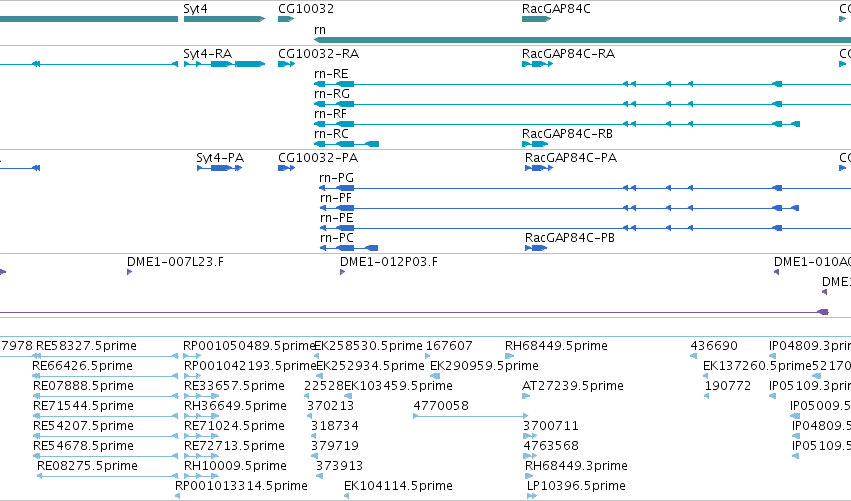Screen dimensions: 851x501
Task: Click the 370213 feature label
Action: [x=331, y=407]
